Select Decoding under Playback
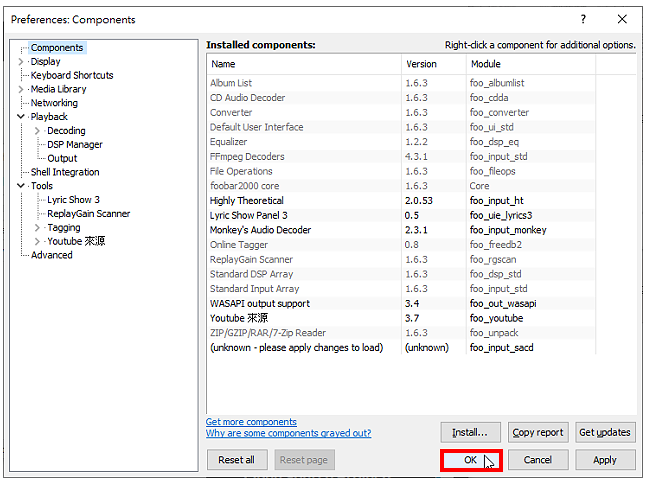Image resolution: width=649 pixels, height=482 pixels. 66,131
